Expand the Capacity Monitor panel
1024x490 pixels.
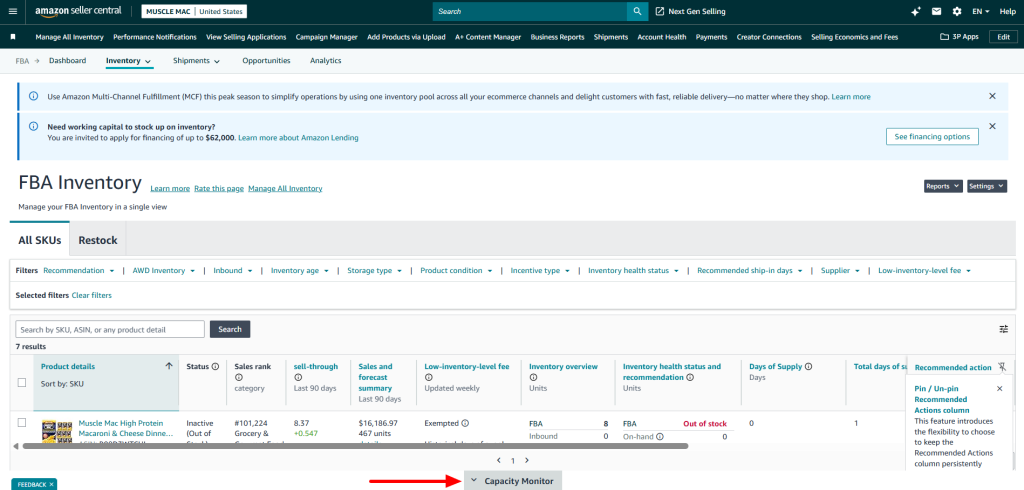pyautogui.click(x=513, y=481)
